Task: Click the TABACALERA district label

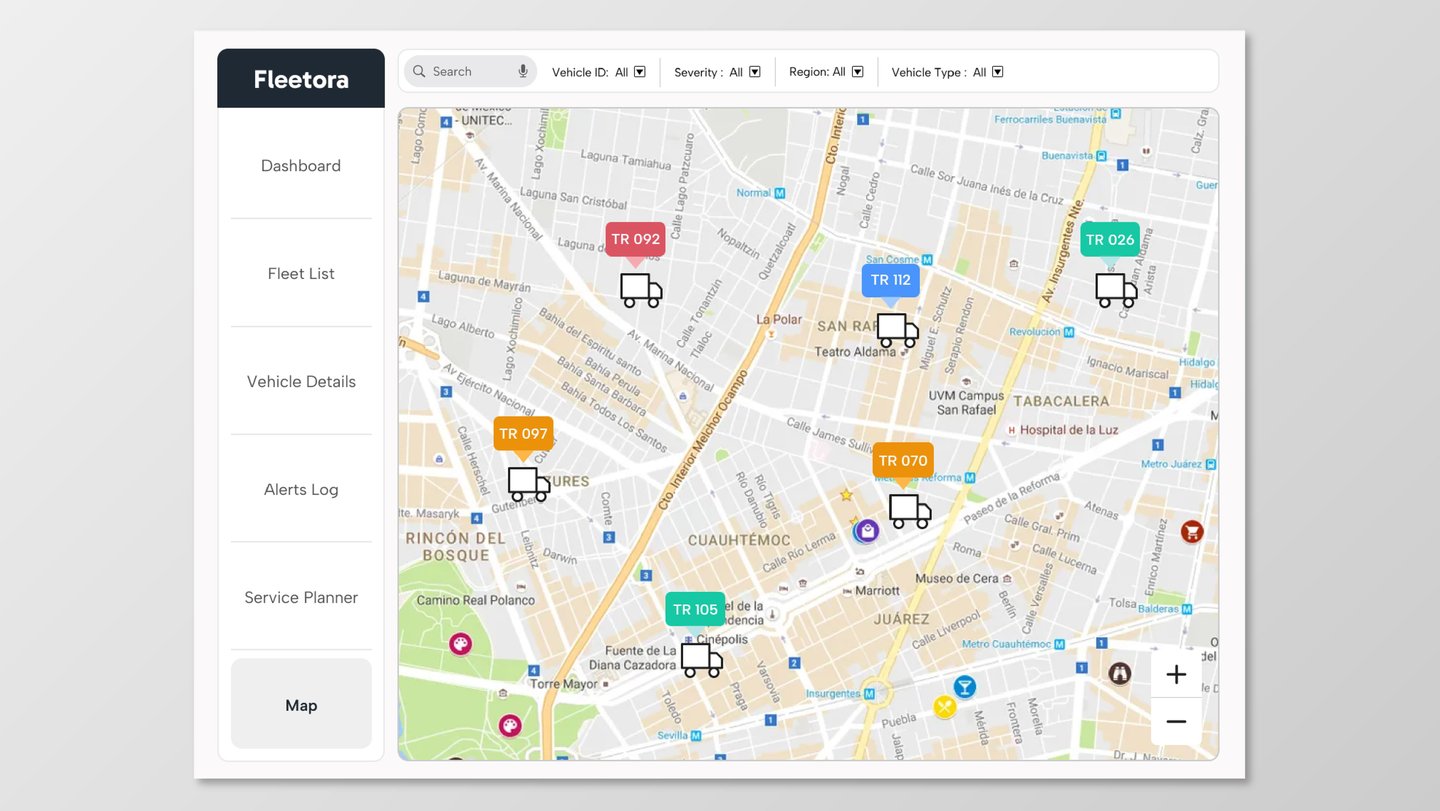Action: [x=1061, y=401]
